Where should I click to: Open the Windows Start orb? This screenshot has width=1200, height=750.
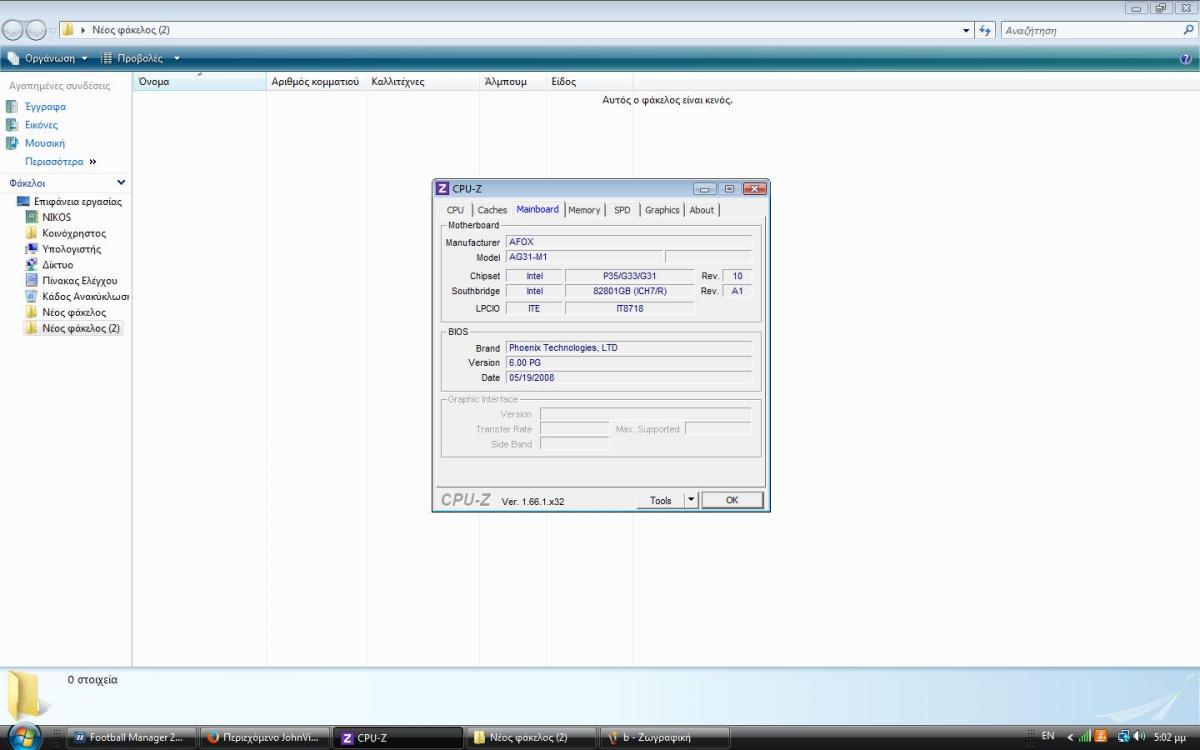[x=23, y=737]
